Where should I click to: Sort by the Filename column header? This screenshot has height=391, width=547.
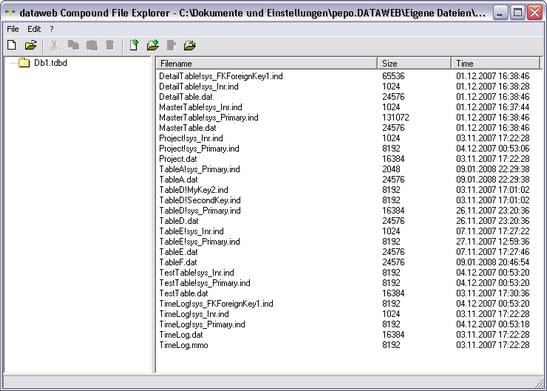[267, 63]
